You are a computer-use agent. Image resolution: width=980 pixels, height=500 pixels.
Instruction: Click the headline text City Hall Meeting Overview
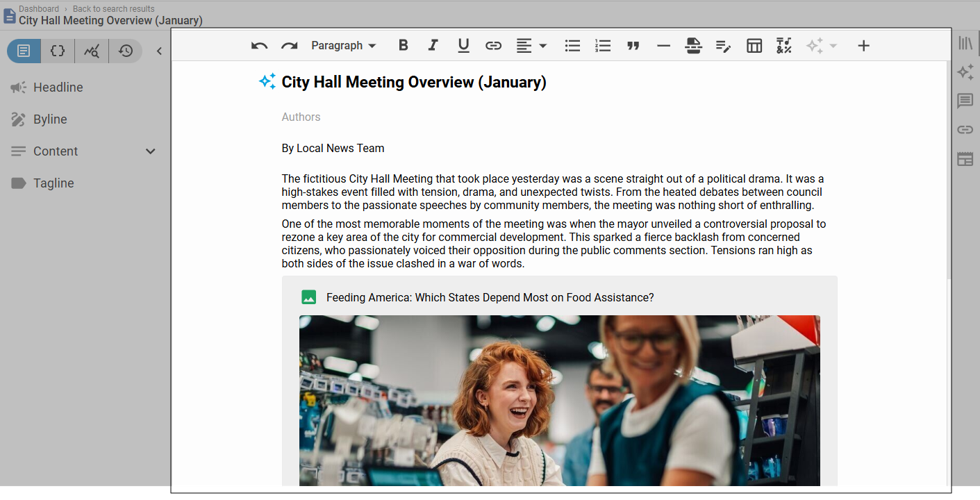pyautogui.click(x=414, y=82)
